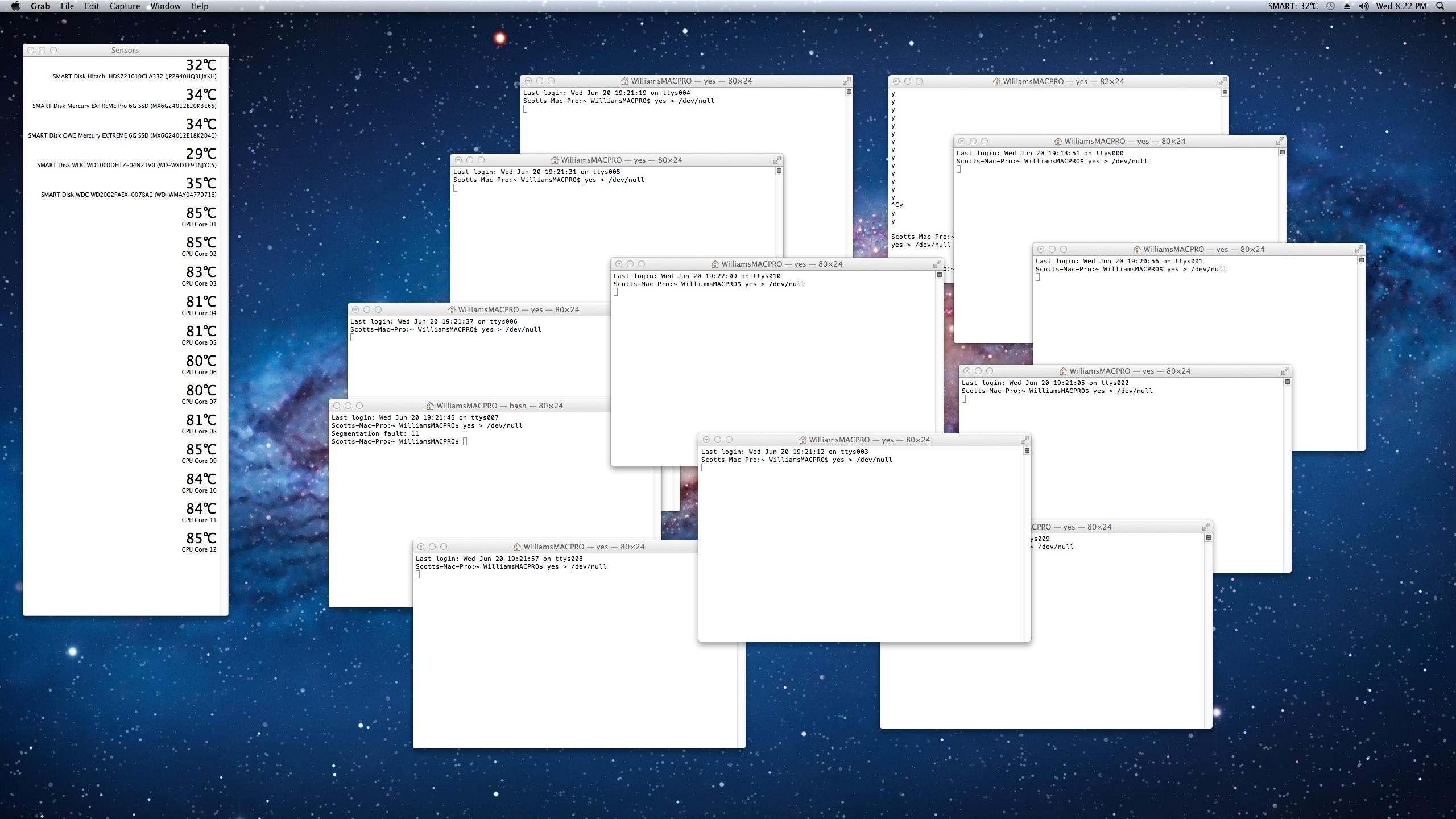
Task: Open the Apple menu
Action: (x=15, y=6)
